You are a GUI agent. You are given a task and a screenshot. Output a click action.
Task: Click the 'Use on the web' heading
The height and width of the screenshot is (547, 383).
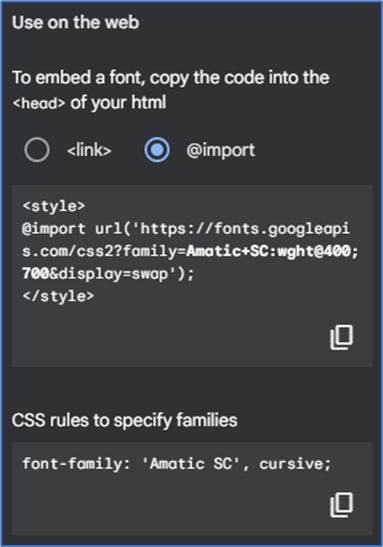76,22
